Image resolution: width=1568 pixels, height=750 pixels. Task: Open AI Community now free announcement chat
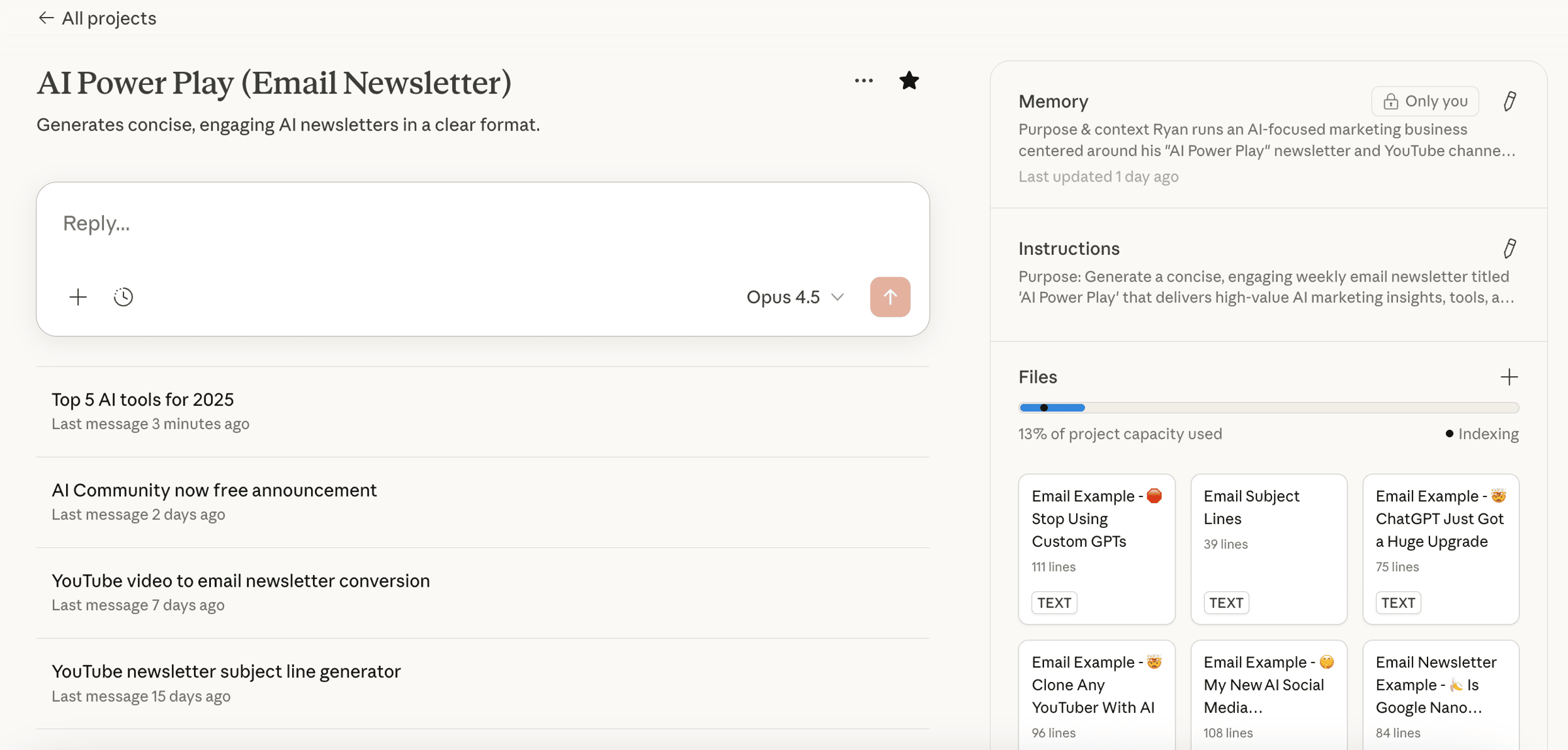tap(214, 490)
